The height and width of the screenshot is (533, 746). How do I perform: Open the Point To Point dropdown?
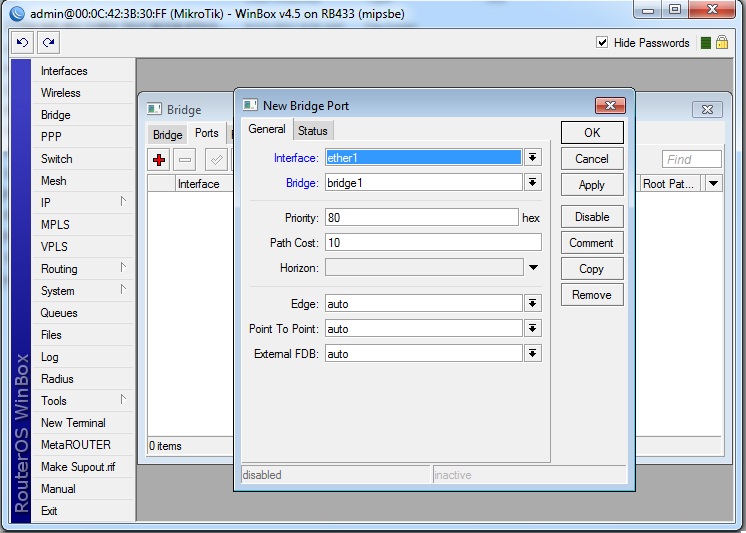pyautogui.click(x=533, y=328)
